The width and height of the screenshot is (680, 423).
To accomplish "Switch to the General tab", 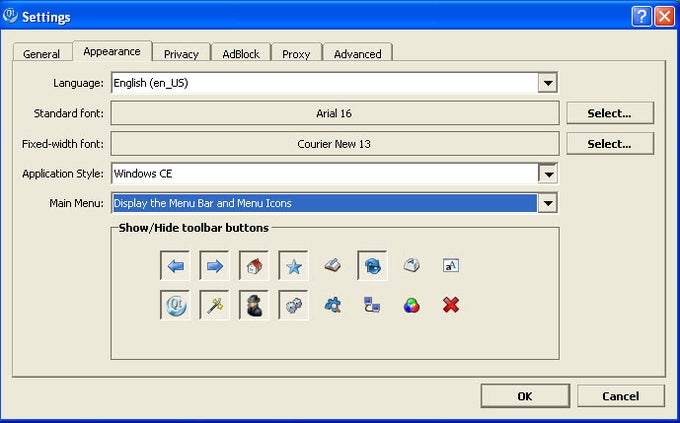I will coord(42,53).
